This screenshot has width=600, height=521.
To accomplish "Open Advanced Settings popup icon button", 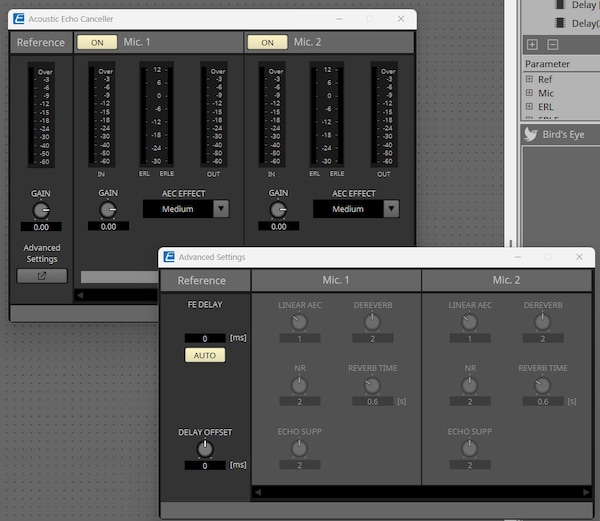I will (x=42, y=275).
